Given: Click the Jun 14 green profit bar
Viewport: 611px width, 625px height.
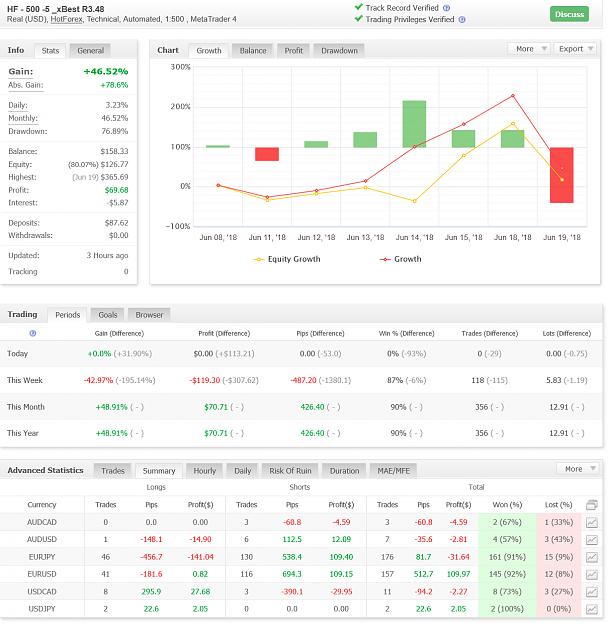Looking at the screenshot, I should click(x=414, y=124).
